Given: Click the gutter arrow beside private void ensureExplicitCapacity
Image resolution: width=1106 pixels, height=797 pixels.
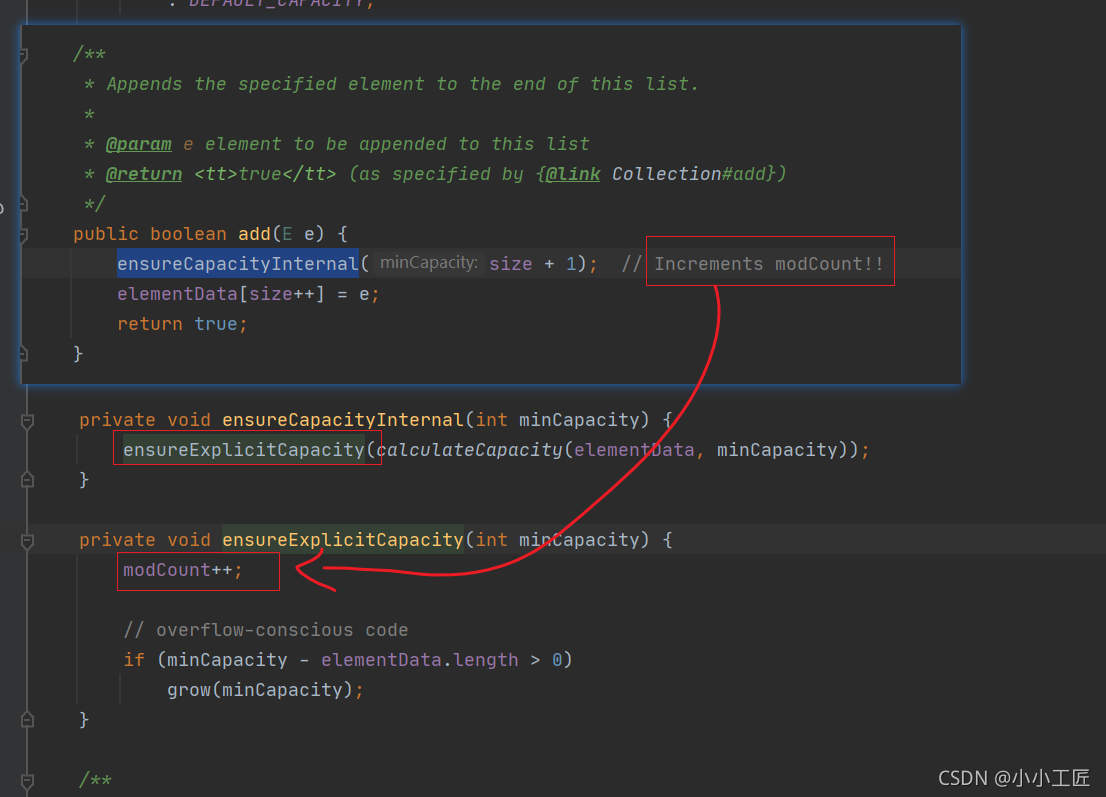Looking at the screenshot, I should 27,539.
